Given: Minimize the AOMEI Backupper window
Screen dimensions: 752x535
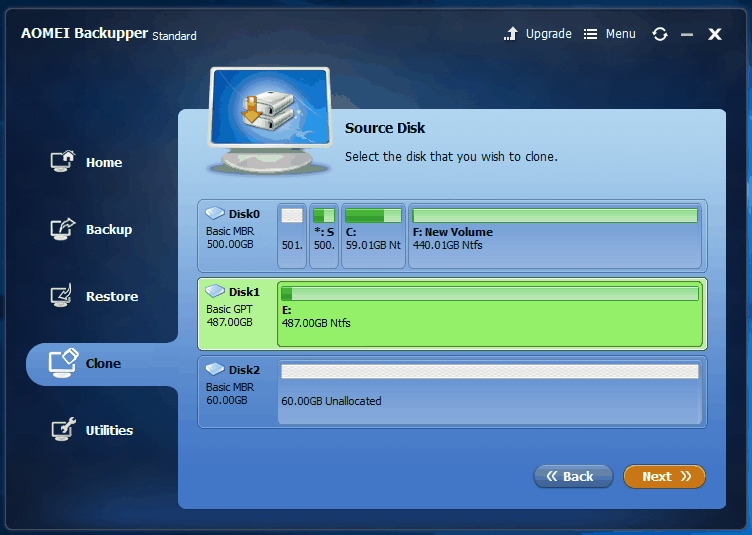Looking at the screenshot, I should (x=687, y=35).
